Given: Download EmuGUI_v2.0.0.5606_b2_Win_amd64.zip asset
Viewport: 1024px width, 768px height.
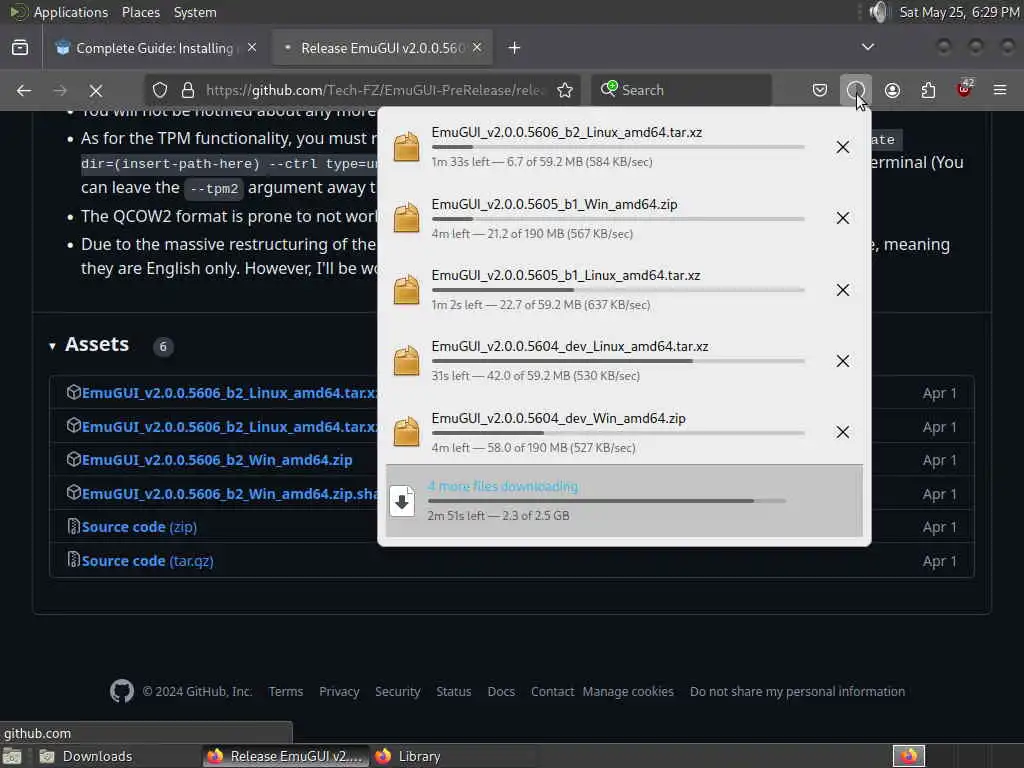Looking at the screenshot, I should (217, 460).
